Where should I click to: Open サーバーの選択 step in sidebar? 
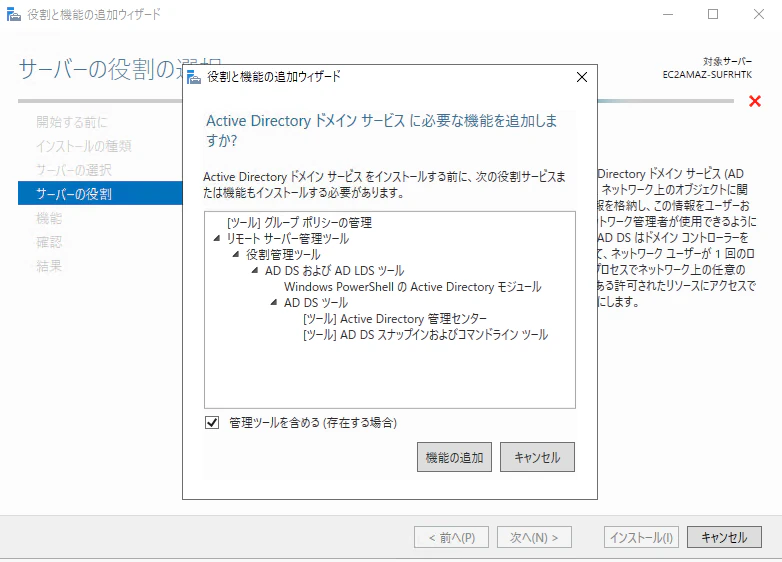pos(74,170)
